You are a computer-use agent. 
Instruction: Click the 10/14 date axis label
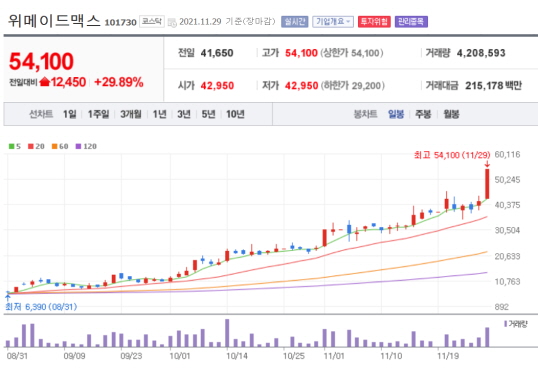coord(237,356)
